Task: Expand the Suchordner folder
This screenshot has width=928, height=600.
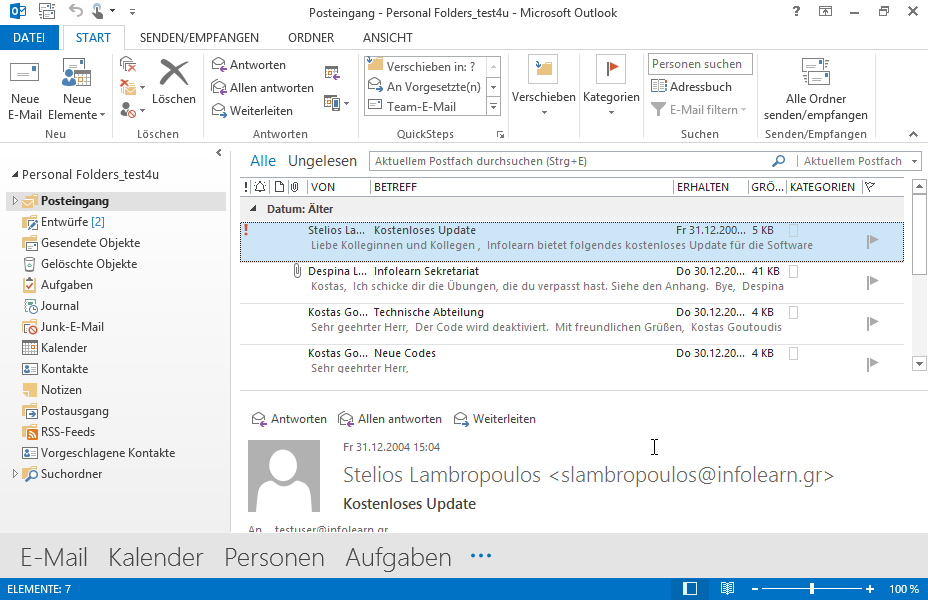Action: point(15,473)
